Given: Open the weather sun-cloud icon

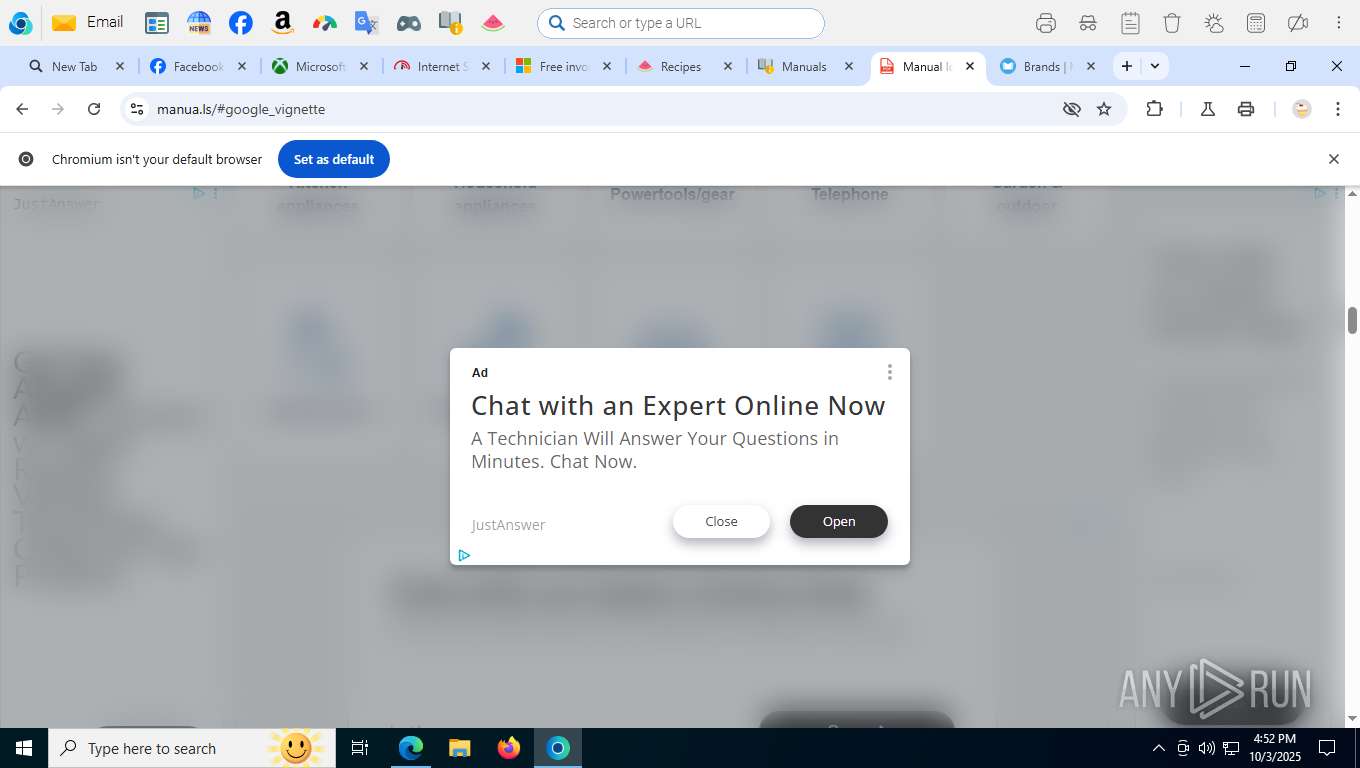Looking at the screenshot, I should pyautogui.click(x=1214, y=23).
